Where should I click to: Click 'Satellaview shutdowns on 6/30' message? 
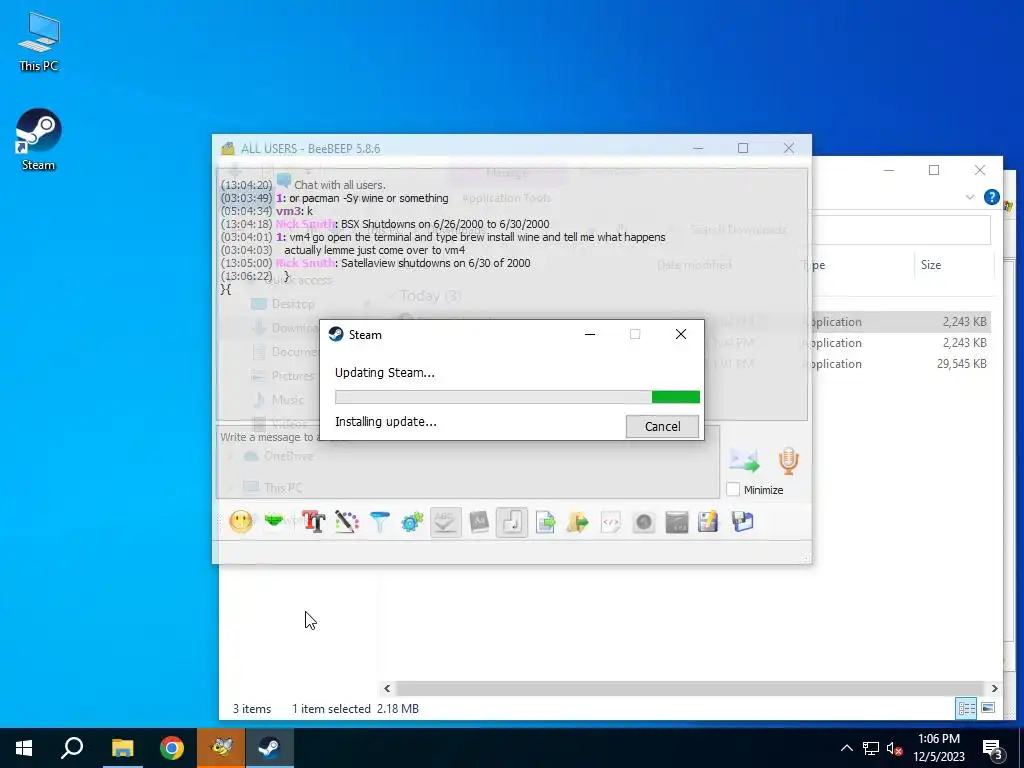click(436, 263)
